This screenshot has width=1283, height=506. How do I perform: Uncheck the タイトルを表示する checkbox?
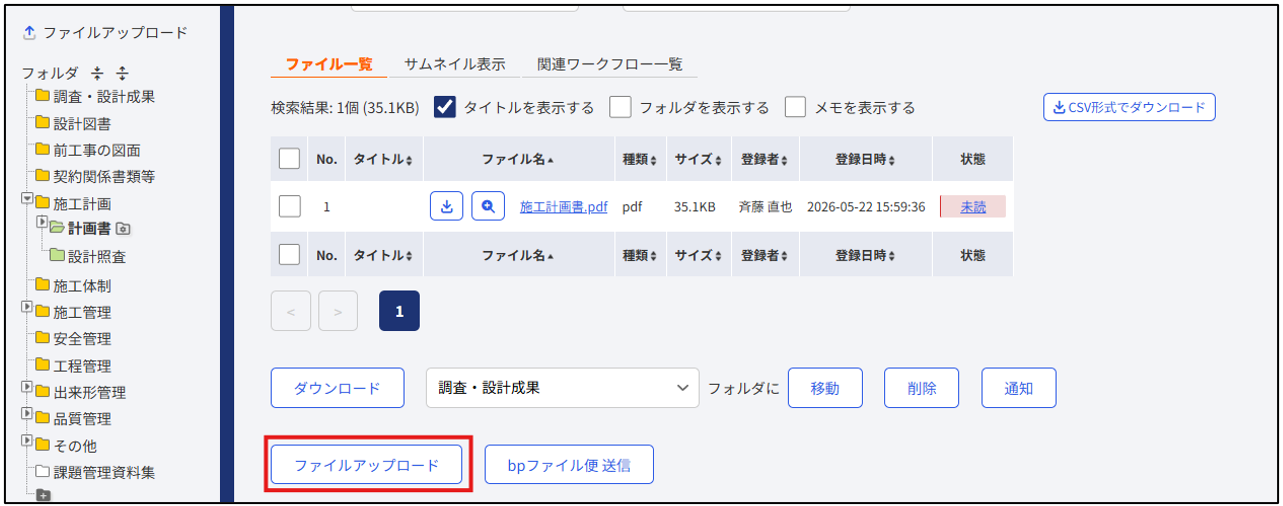click(445, 107)
